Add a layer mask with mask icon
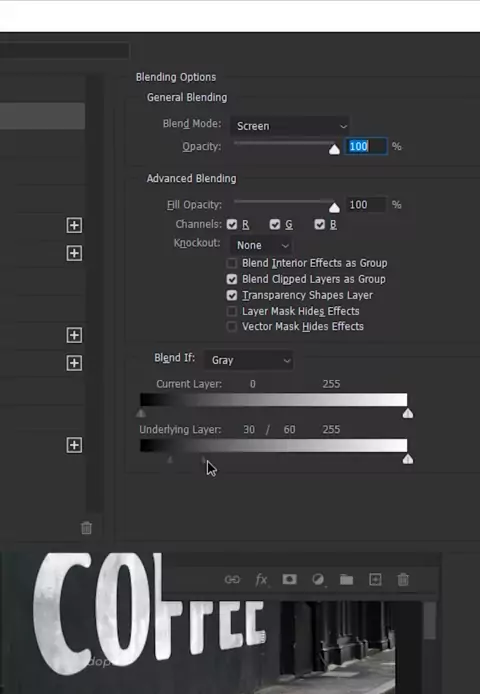Viewport: 480px width, 694px height. (289, 579)
